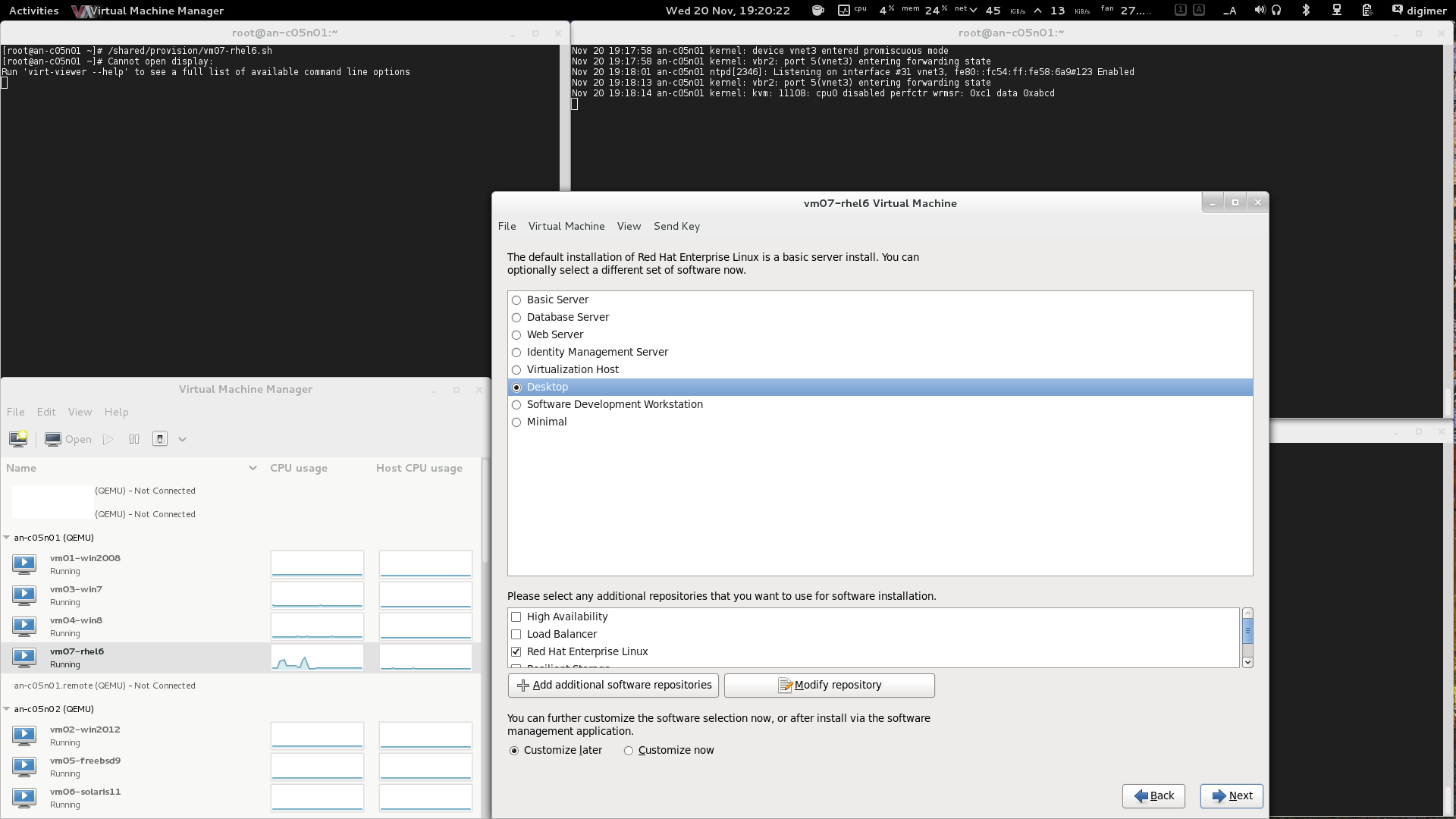Select the Desktop radio button
The image size is (1456, 819).
pyautogui.click(x=516, y=388)
